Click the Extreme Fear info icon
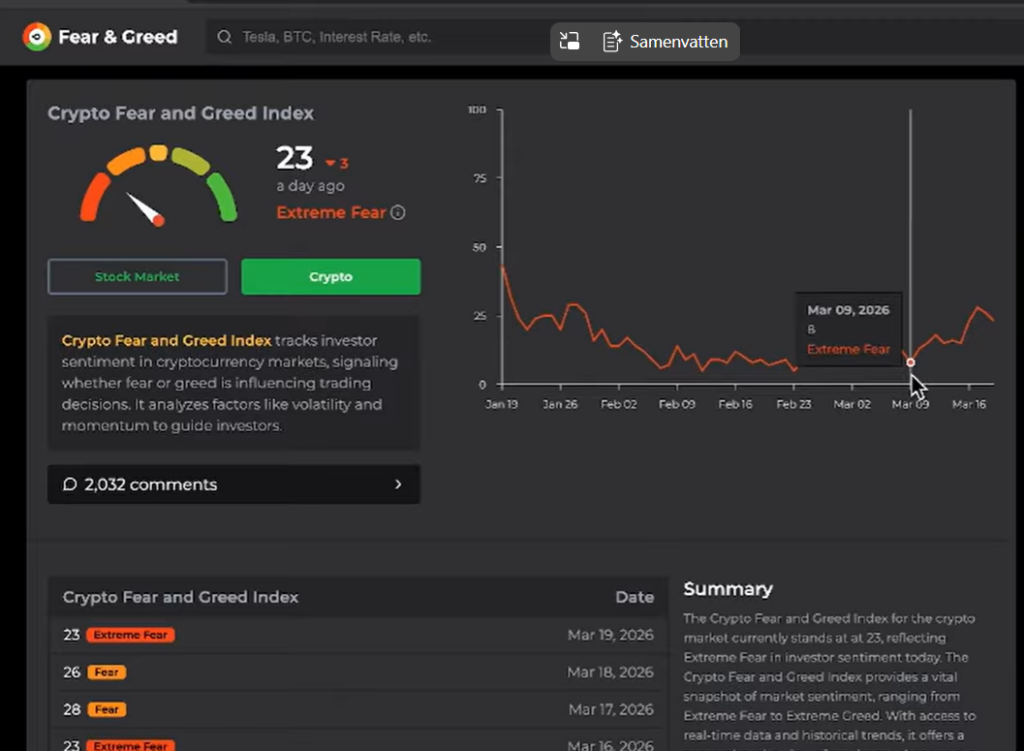Image resolution: width=1024 pixels, height=751 pixels. 398,212
